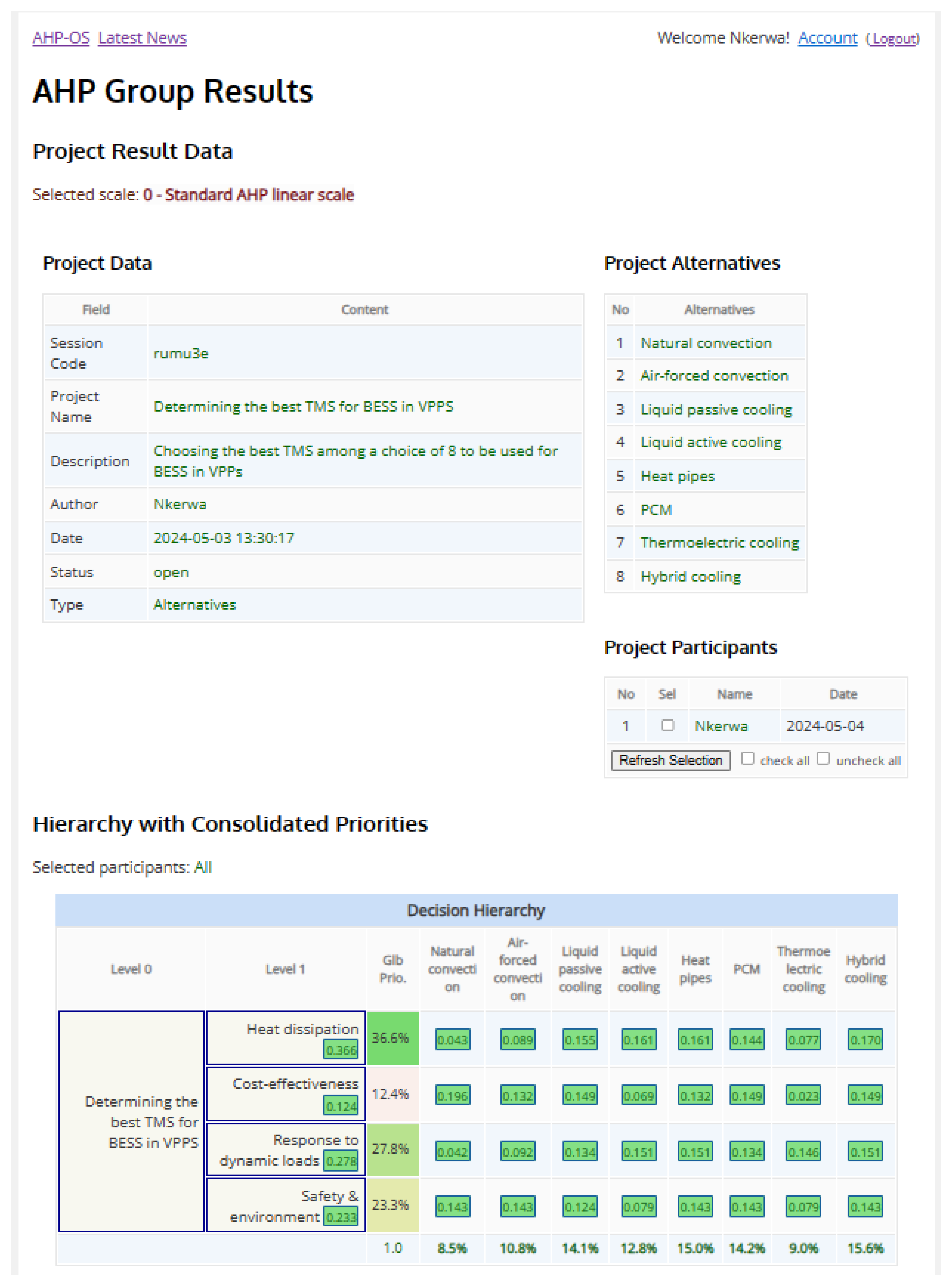
Task: Click the Heat pipes alternative row
Action: pos(677,476)
